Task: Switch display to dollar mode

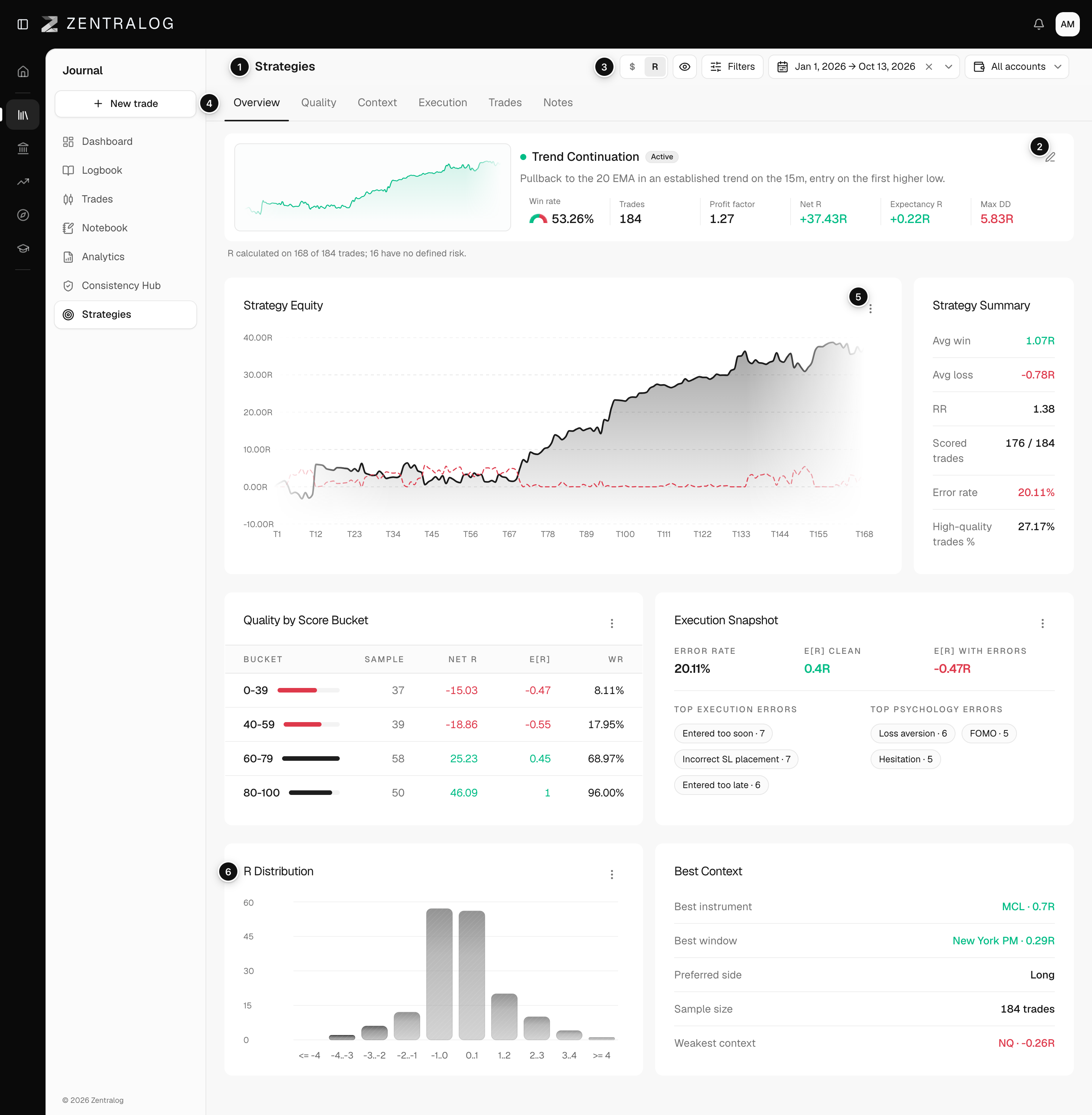Action: click(x=632, y=67)
